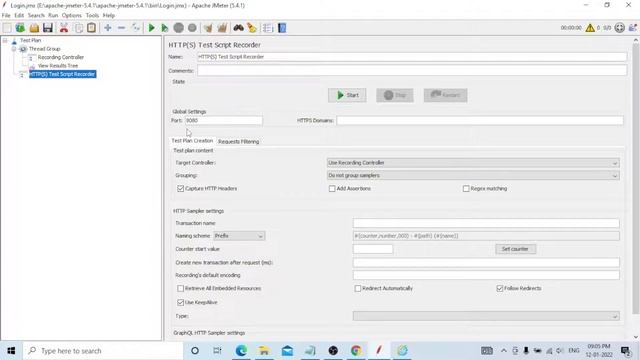
Task: Click the Reset Search icon
Action: tap(252, 28)
